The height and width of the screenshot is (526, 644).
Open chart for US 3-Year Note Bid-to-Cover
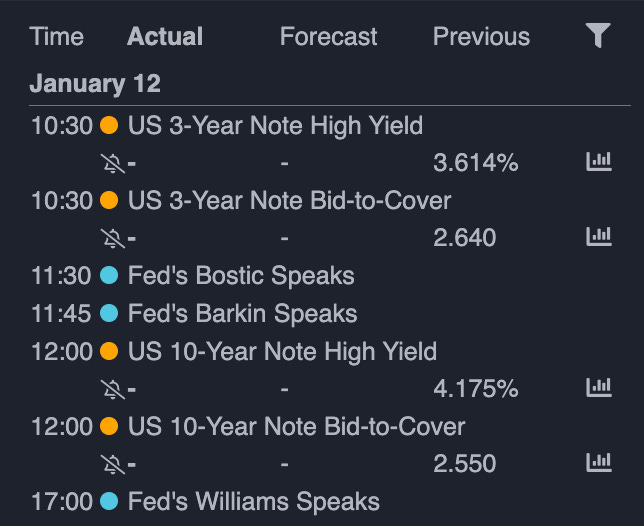(x=598, y=237)
